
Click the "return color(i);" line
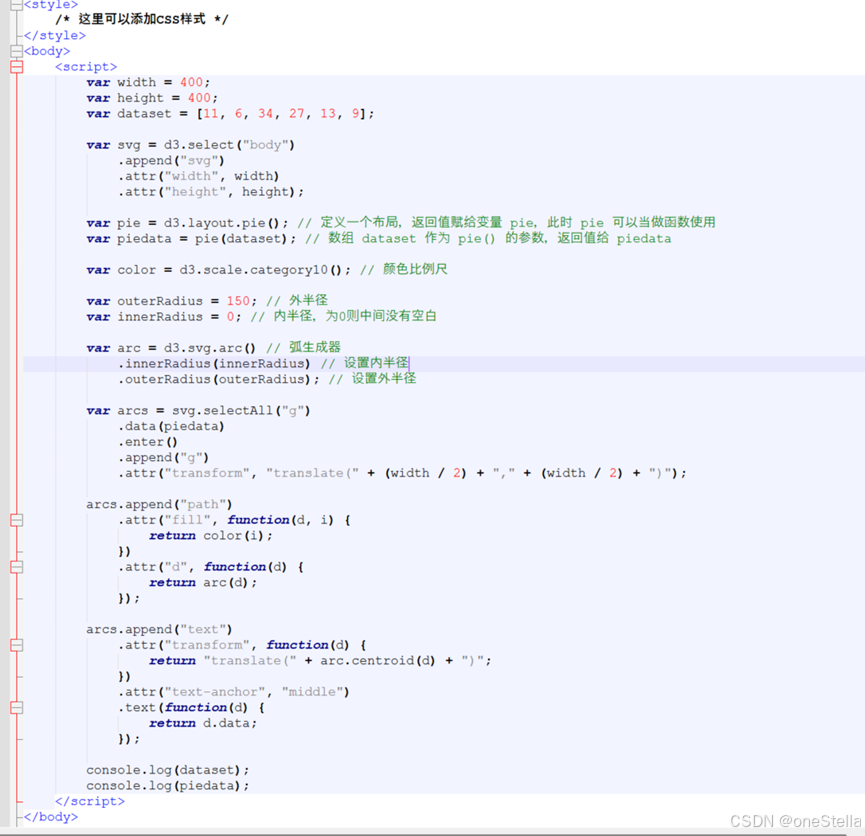click(211, 536)
